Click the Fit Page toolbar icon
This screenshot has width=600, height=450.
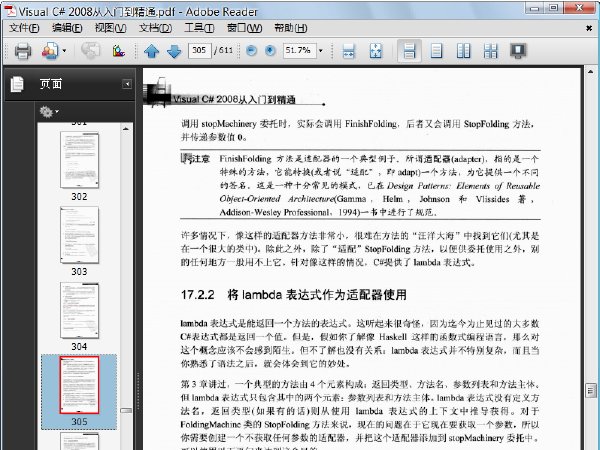point(376,51)
